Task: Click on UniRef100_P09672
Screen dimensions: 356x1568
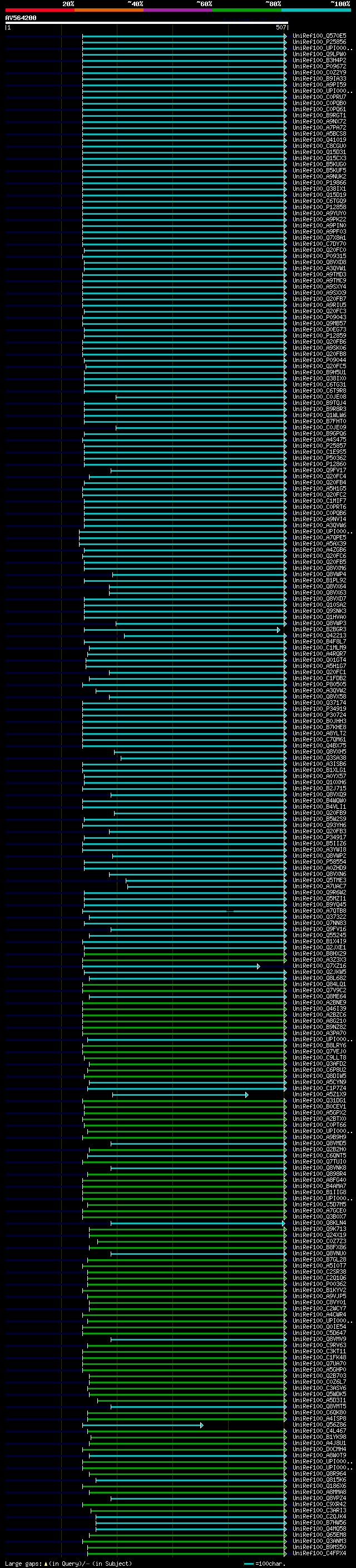Action: point(319,66)
